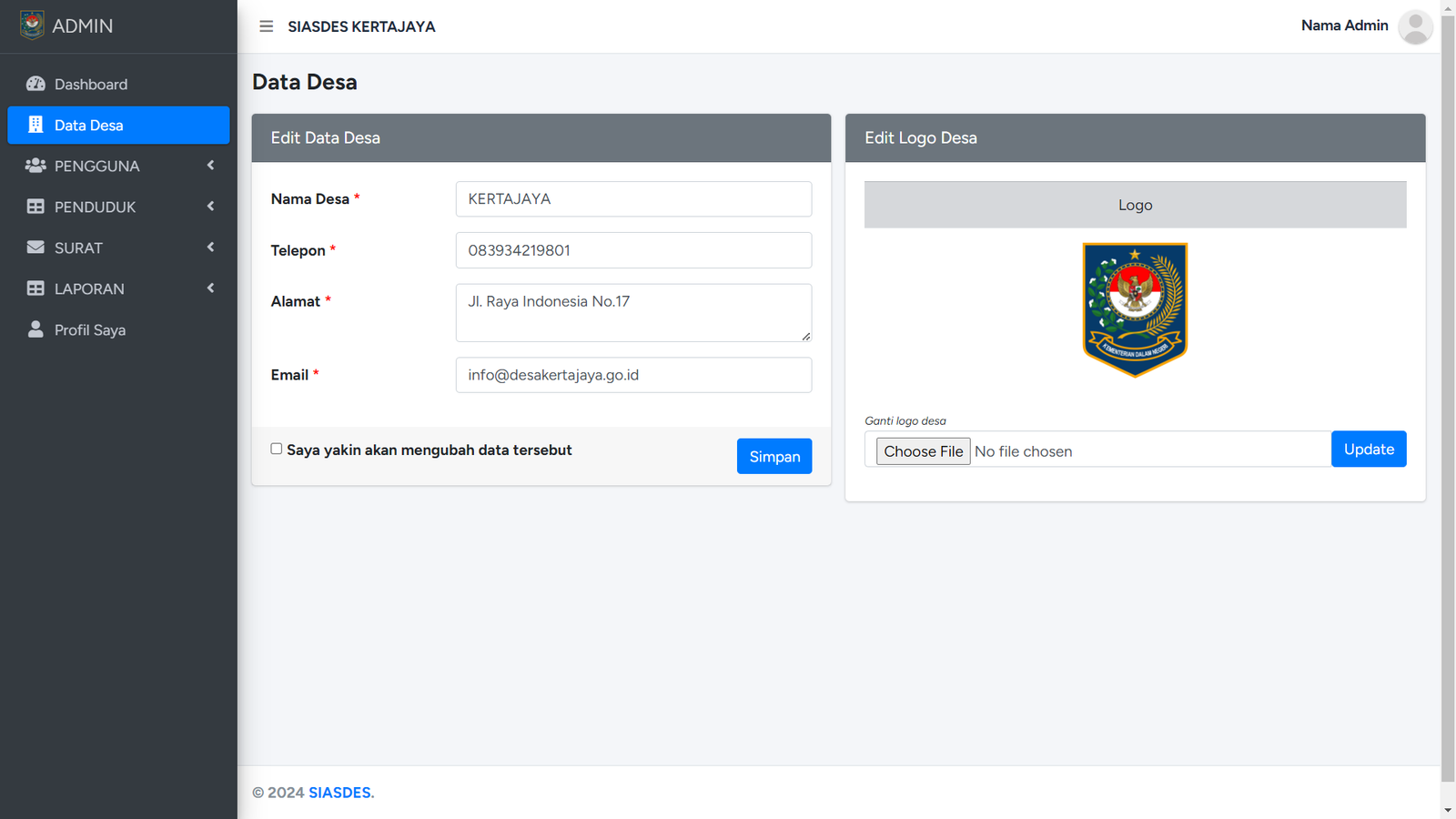Viewport: 1456px width, 819px height.
Task: Click the Nama Desa input field
Action: point(633,199)
